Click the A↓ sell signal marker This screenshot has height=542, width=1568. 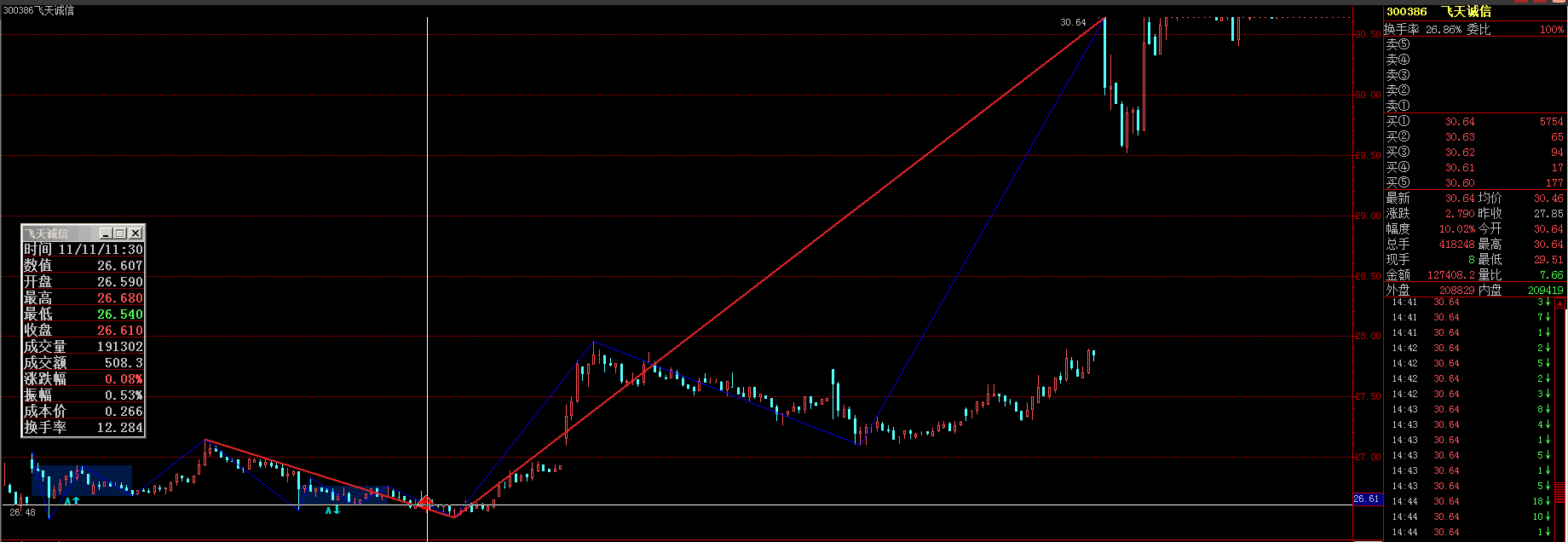pyautogui.click(x=333, y=510)
